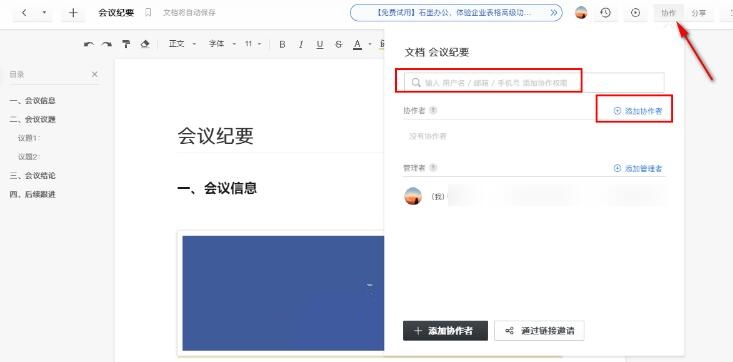
Task: Click the dark 添加协作者 button at the bottom
Action: pyautogui.click(x=446, y=331)
